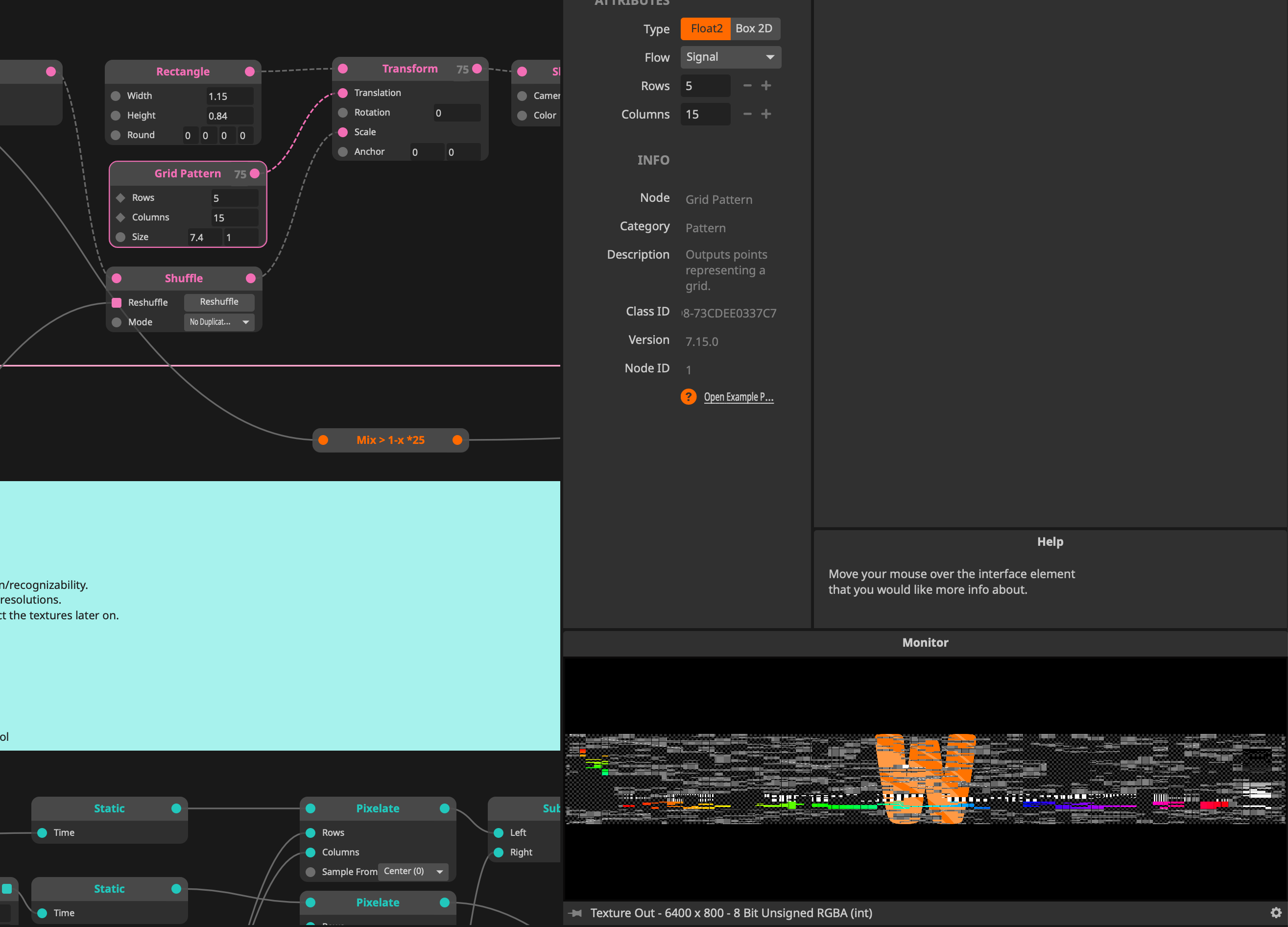Click the Rectangle Width value field
The width and height of the screenshot is (1288, 927).
coord(229,97)
